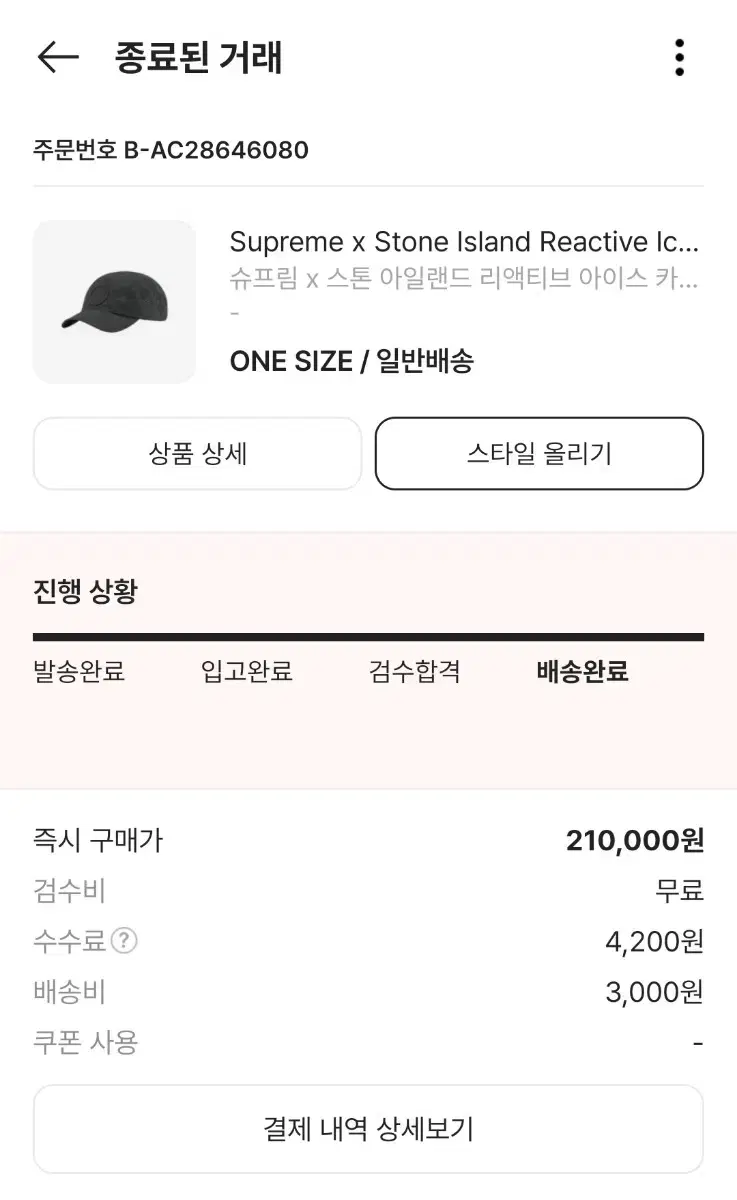
Task: Select the 입고완료 progress step
Action: tap(247, 671)
